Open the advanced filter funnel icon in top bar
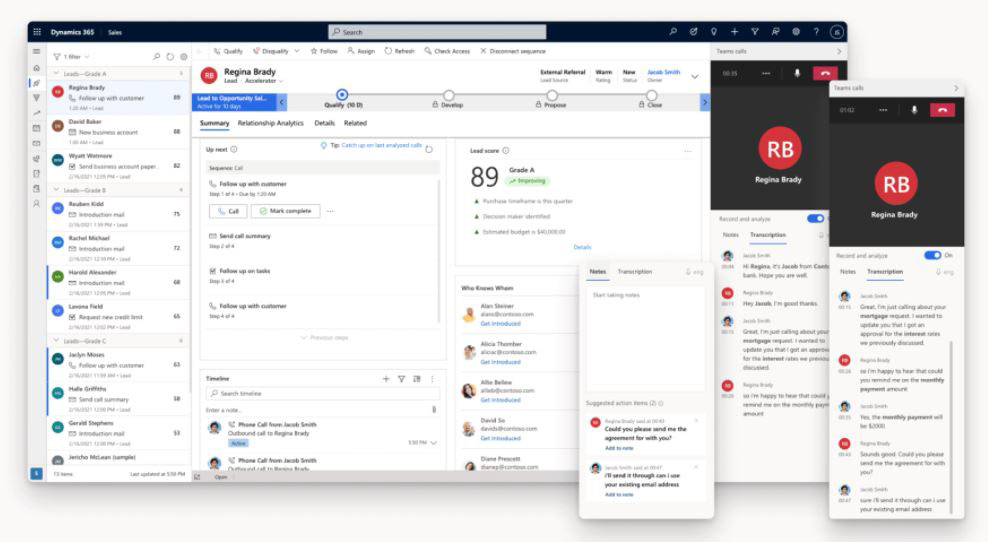988x542 pixels. 755,32
